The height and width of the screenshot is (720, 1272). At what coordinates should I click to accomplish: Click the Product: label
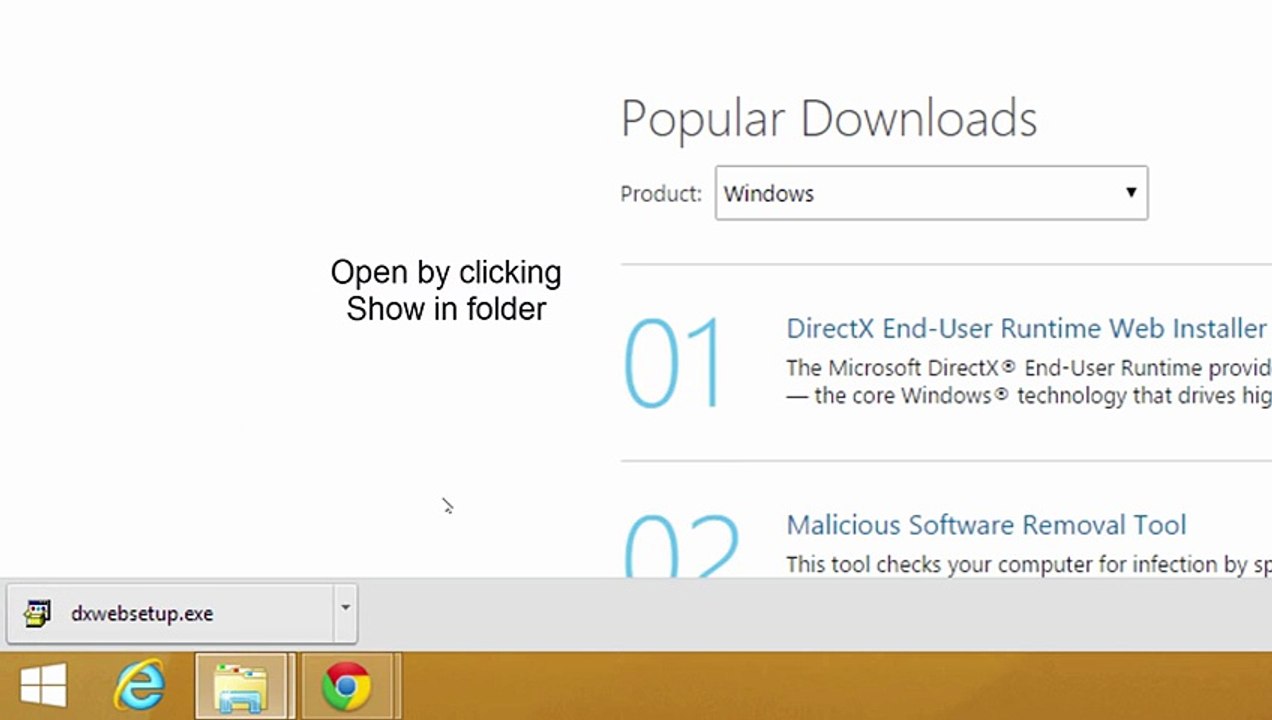[x=661, y=194]
